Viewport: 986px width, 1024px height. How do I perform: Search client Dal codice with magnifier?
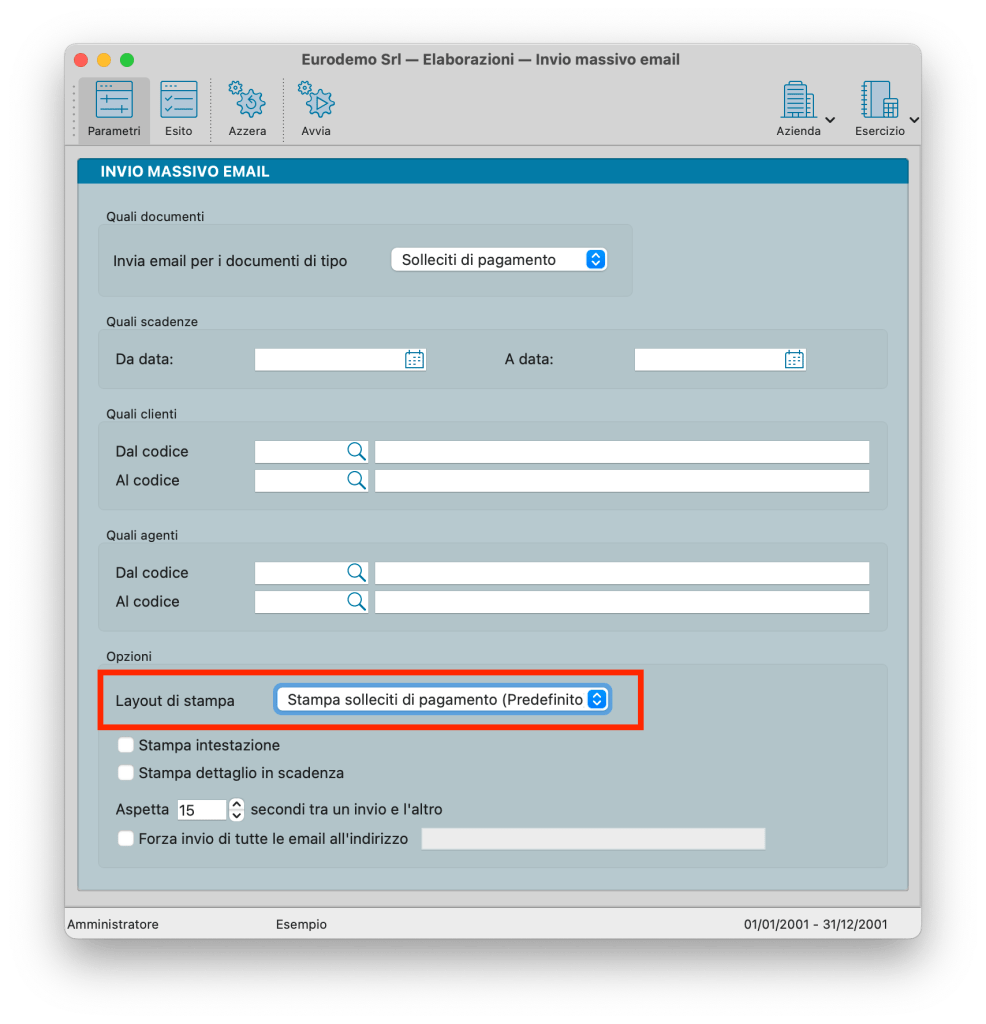pyautogui.click(x=356, y=452)
